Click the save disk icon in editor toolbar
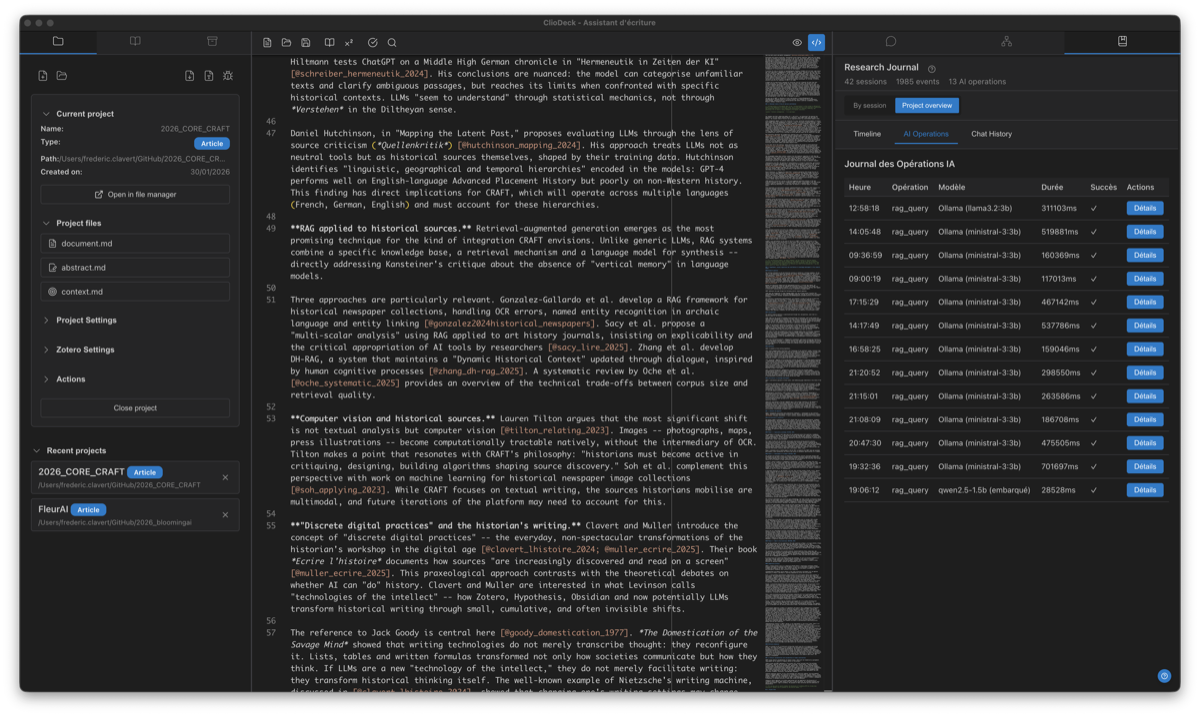The width and height of the screenshot is (1200, 716). coord(306,43)
